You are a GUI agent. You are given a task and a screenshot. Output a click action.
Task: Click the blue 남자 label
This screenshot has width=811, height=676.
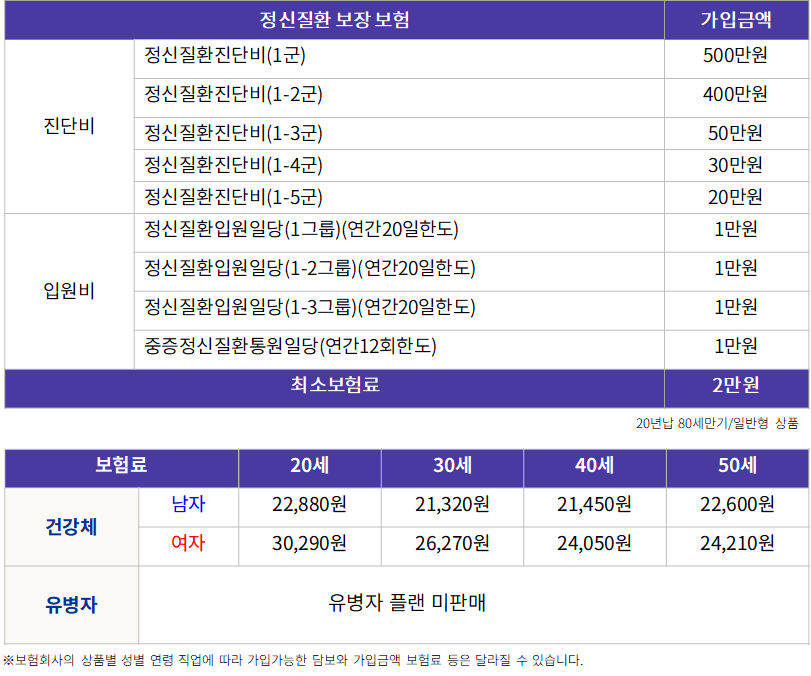(x=188, y=504)
